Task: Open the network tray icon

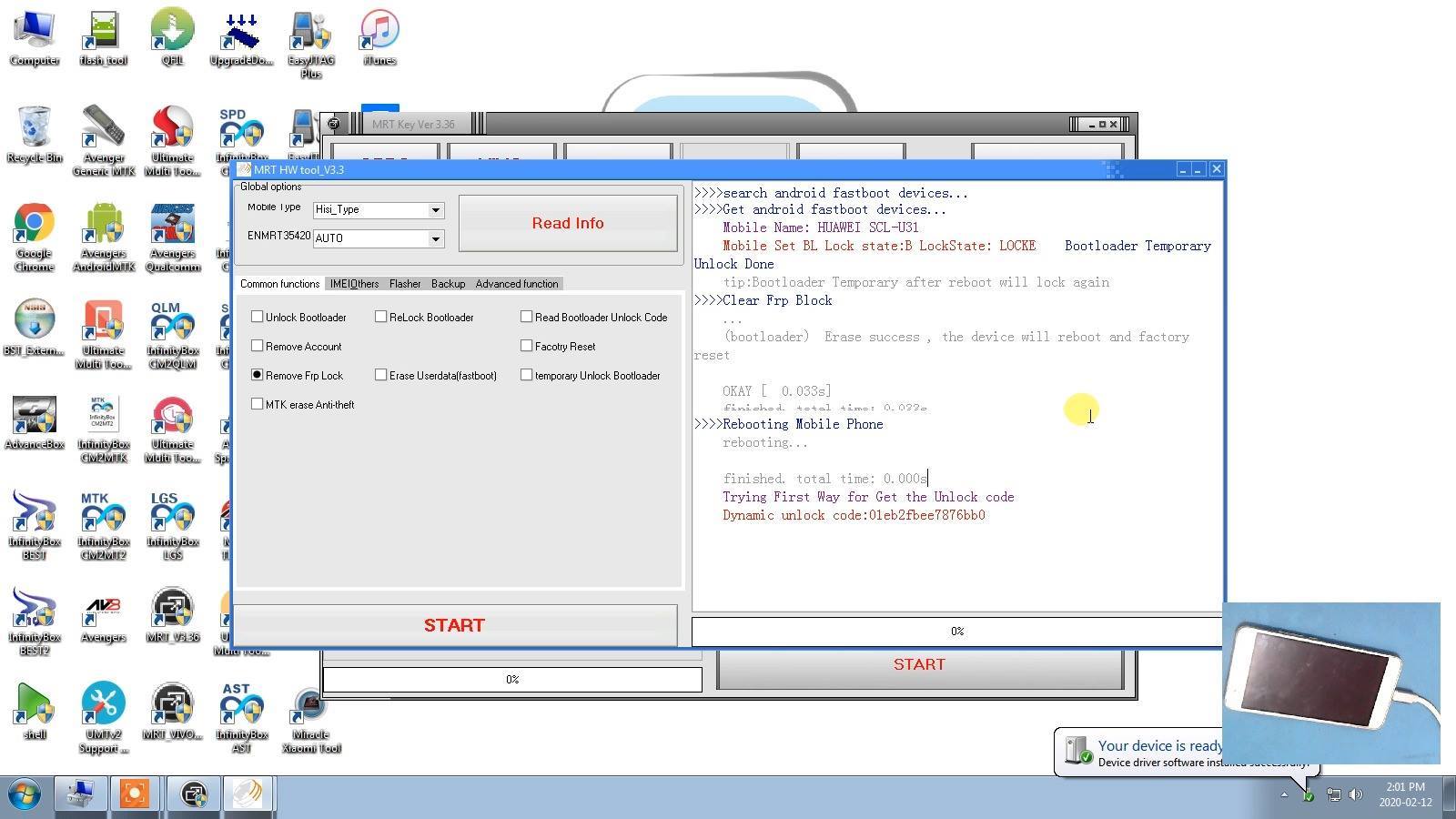Action: click(1333, 794)
